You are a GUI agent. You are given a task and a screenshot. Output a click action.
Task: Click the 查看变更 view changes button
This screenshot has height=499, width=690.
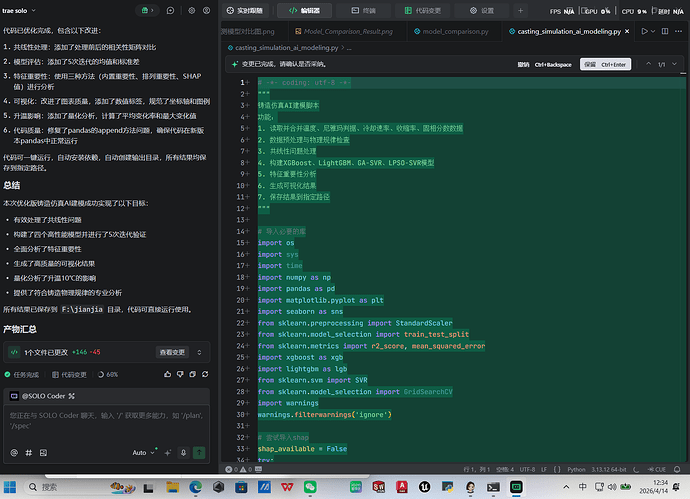pos(173,352)
